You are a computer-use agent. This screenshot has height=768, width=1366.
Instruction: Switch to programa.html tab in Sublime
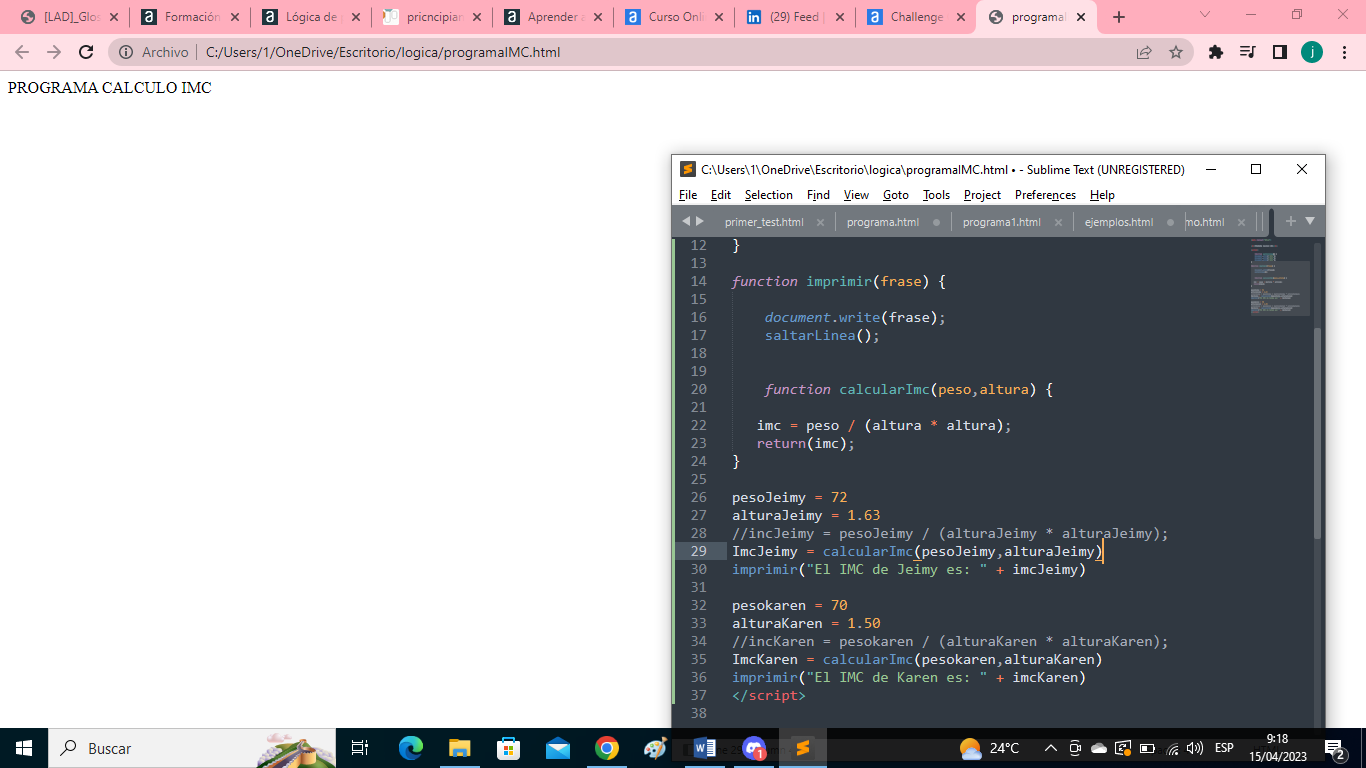pyautogui.click(x=882, y=222)
